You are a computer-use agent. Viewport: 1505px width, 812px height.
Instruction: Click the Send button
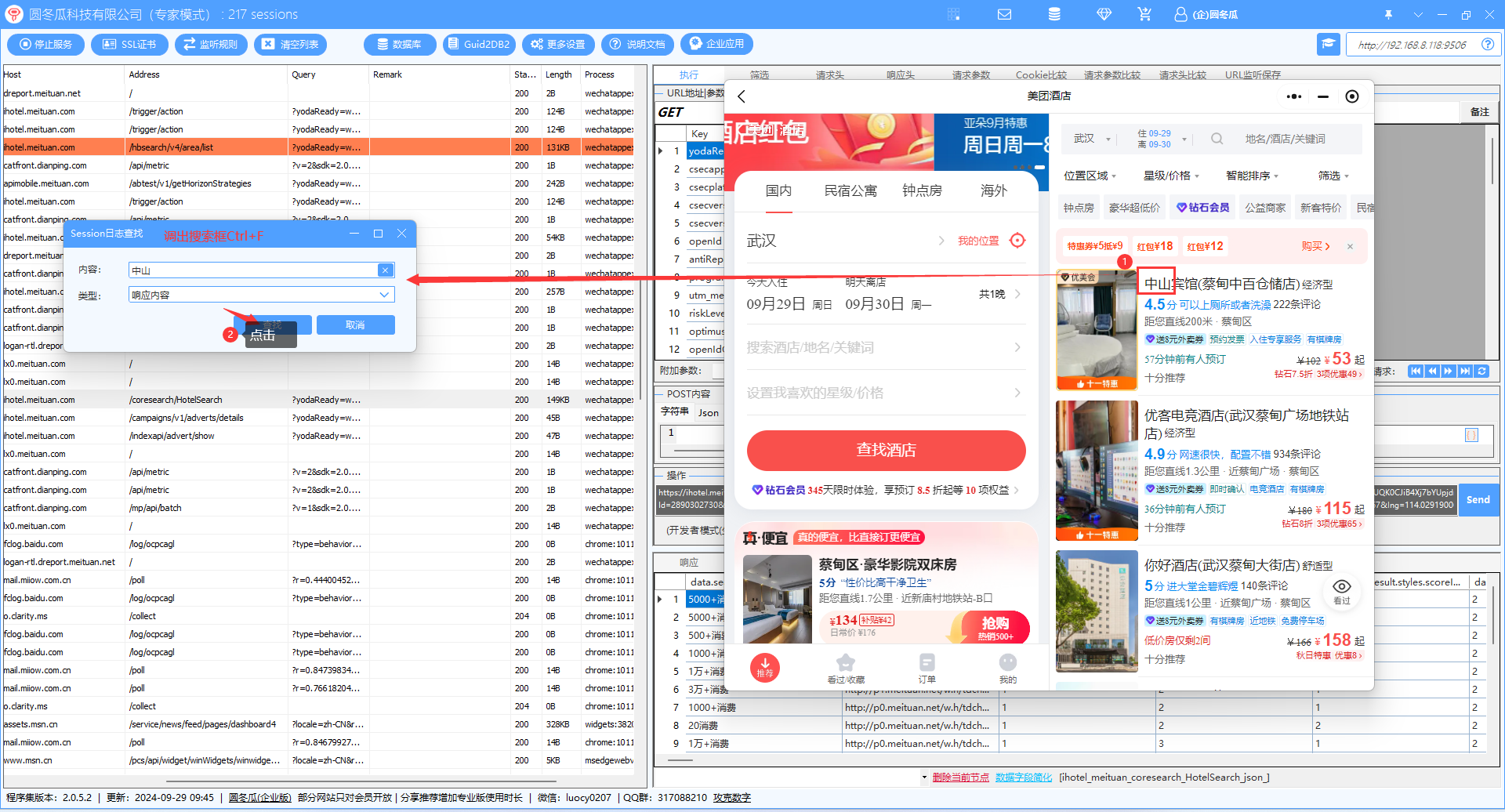click(1478, 499)
